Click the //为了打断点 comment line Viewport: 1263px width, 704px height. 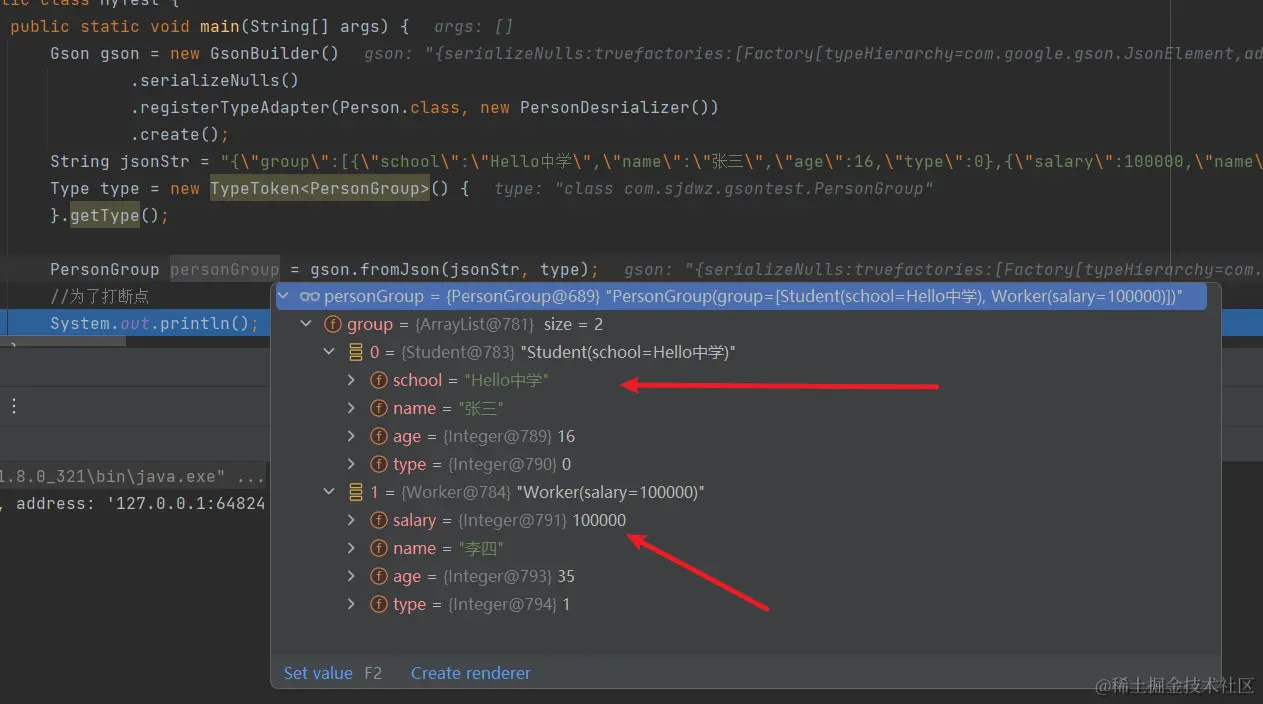click(100, 297)
